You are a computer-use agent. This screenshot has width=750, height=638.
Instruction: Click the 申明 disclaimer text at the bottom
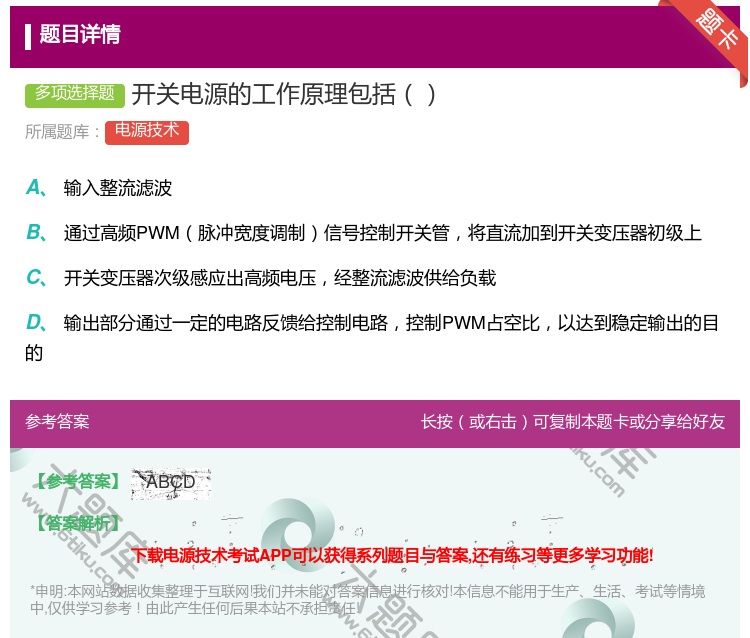tap(367, 600)
